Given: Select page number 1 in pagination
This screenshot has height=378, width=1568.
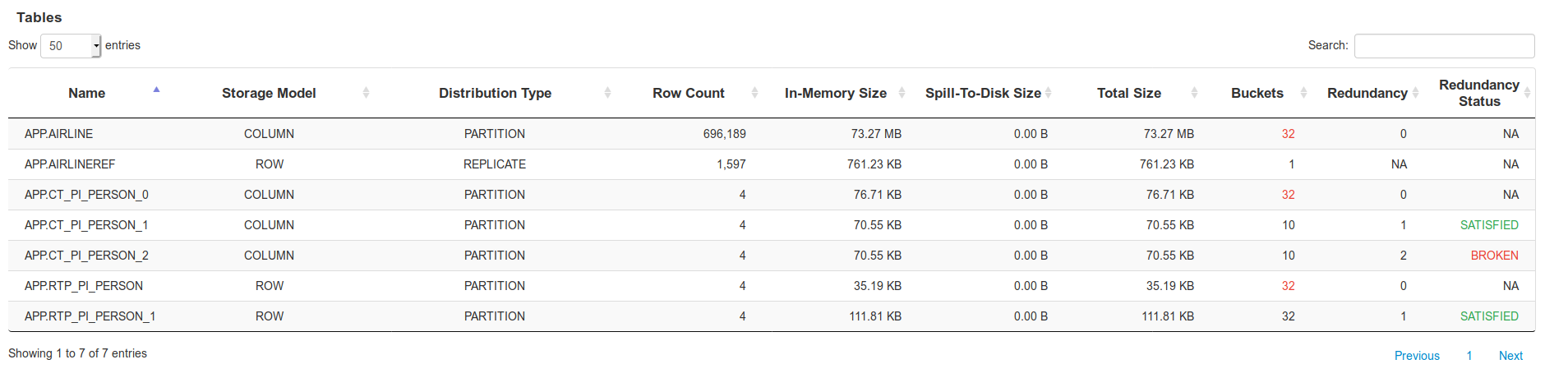Looking at the screenshot, I should 1469,356.
